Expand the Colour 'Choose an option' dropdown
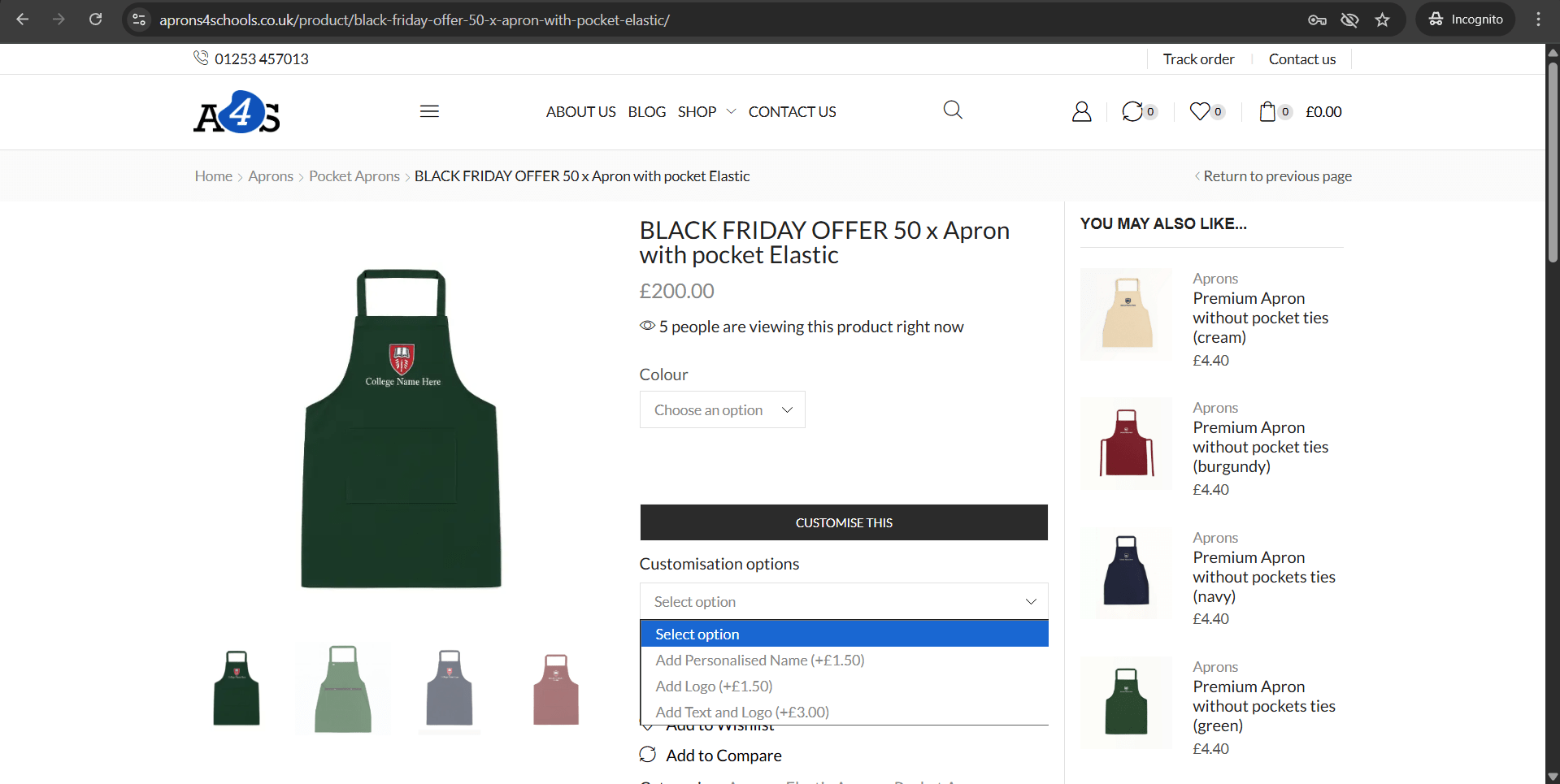 click(x=722, y=410)
